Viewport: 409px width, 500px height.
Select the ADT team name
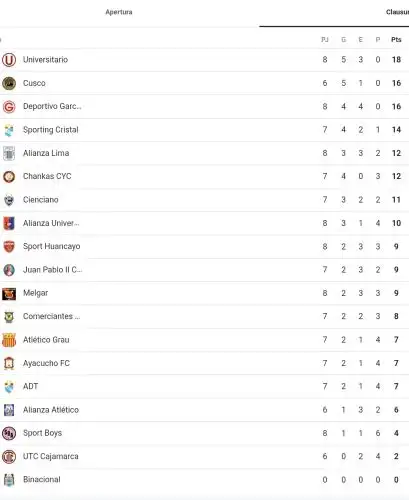[x=31, y=386]
